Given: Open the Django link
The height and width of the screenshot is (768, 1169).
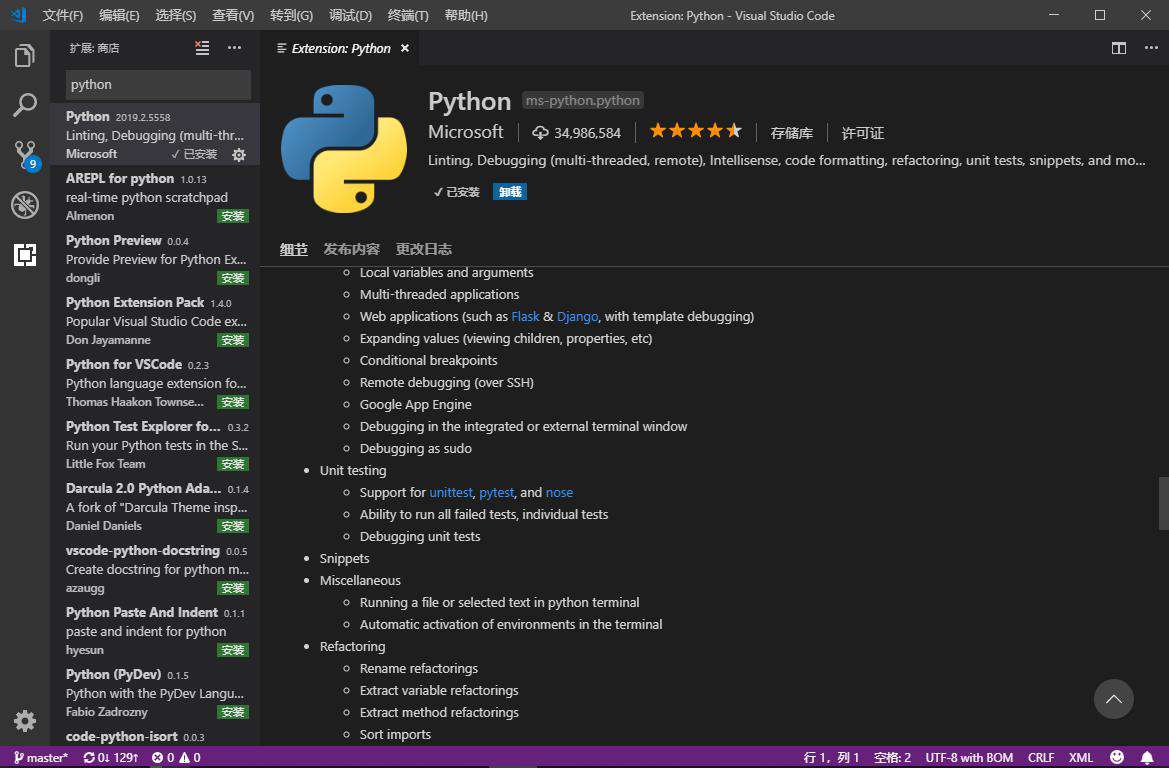Looking at the screenshot, I should (577, 317).
